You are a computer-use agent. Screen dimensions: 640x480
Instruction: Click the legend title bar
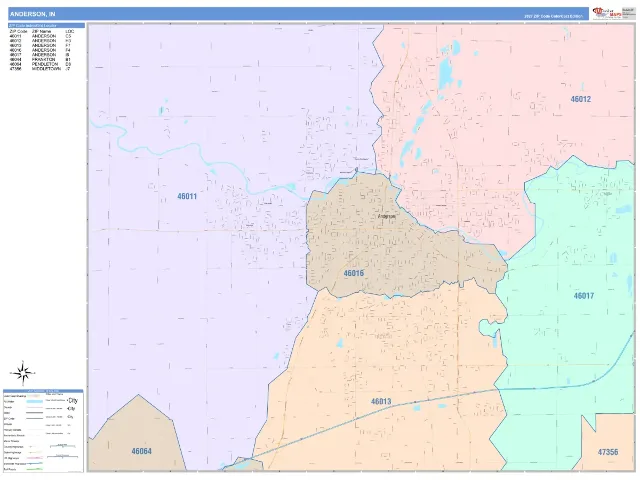[43, 391]
